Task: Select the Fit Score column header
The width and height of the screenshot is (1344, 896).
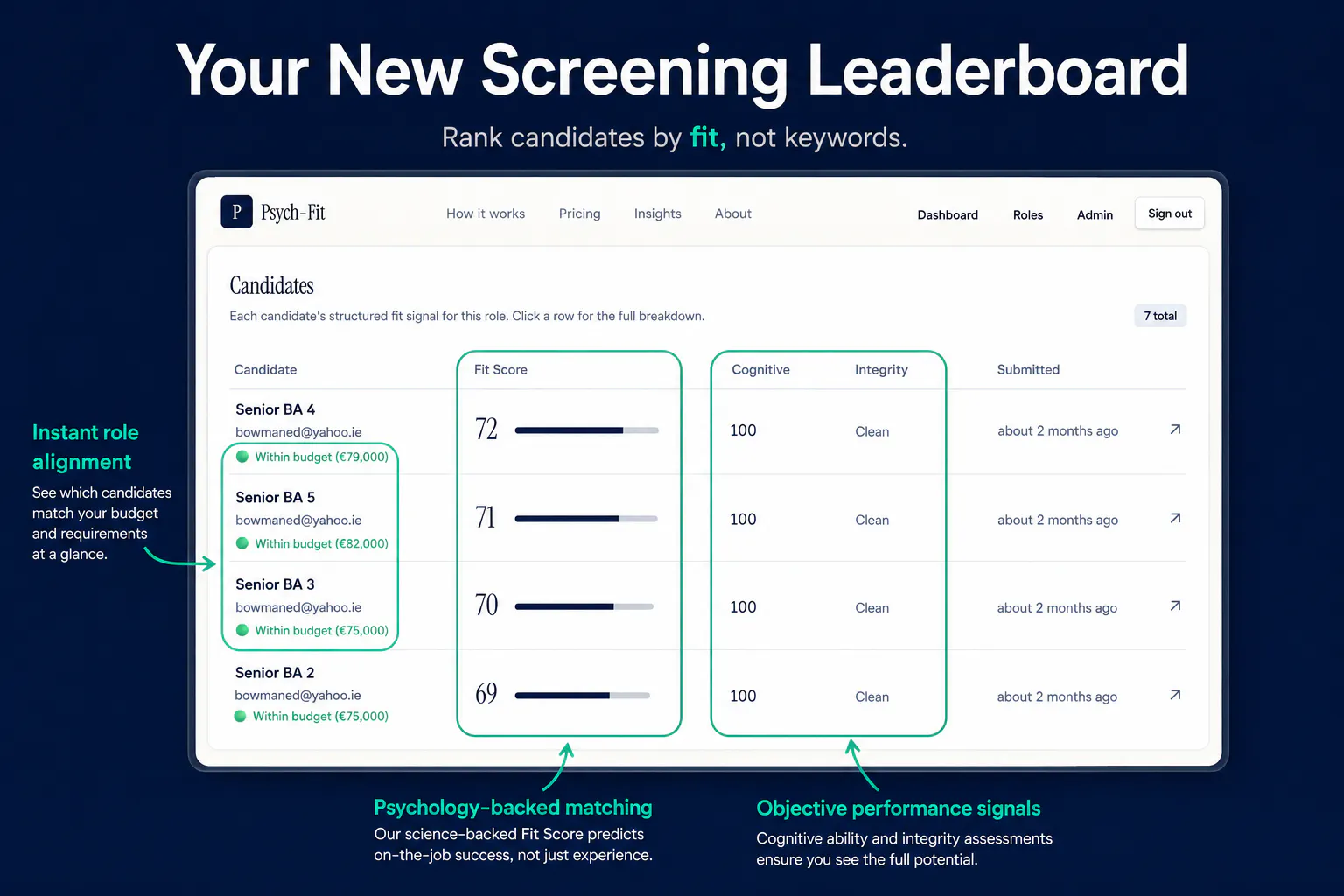Action: [x=500, y=370]
